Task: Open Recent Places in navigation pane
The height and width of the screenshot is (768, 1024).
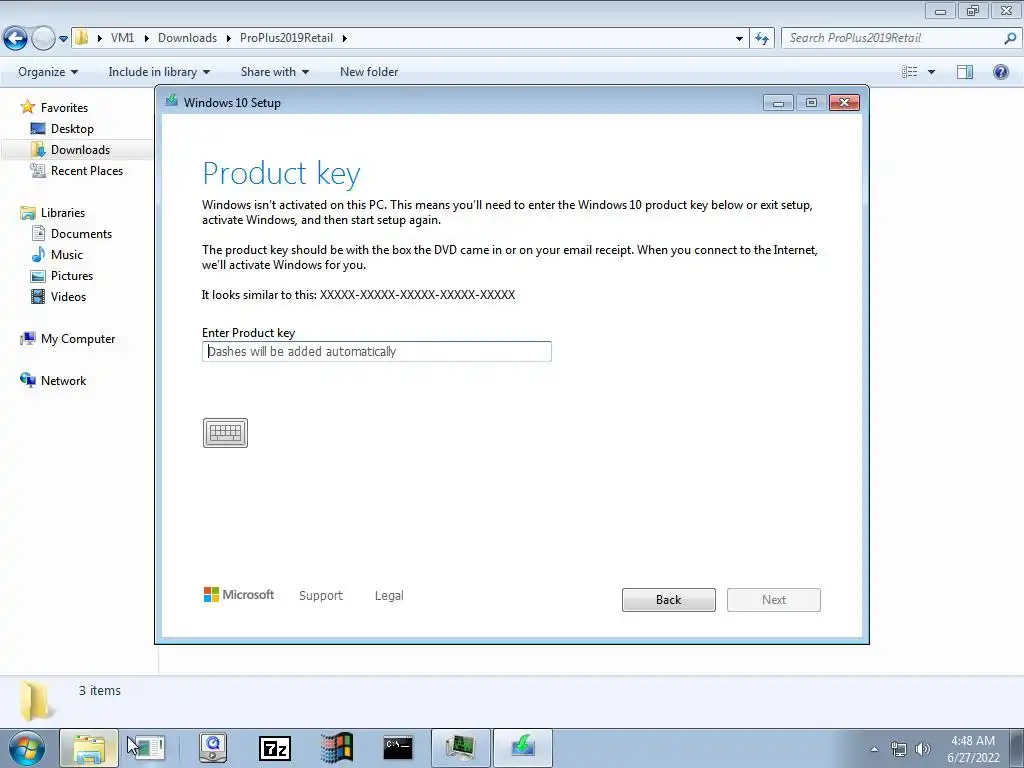Action: pos(87,170)
